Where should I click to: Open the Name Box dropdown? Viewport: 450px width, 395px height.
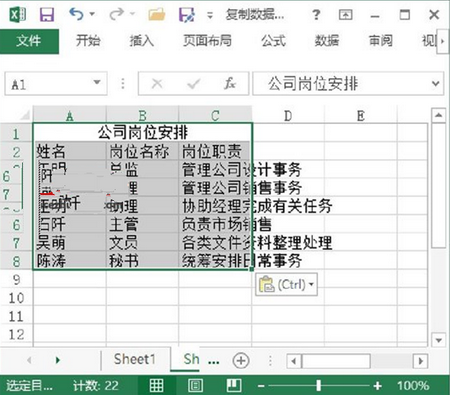coord(97,82)
